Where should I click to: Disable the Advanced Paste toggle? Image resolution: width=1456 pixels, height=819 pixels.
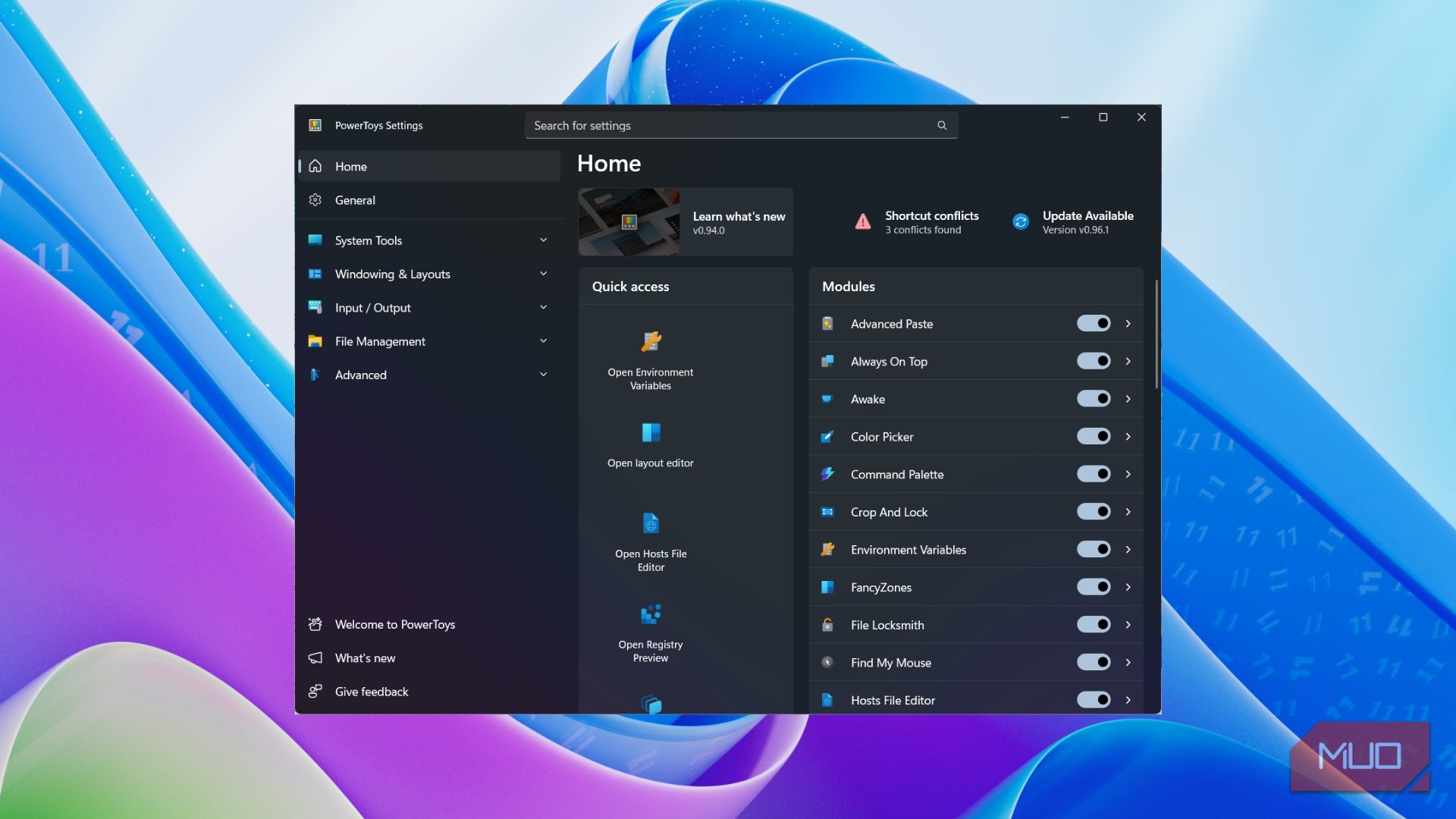click(1094, 324)
